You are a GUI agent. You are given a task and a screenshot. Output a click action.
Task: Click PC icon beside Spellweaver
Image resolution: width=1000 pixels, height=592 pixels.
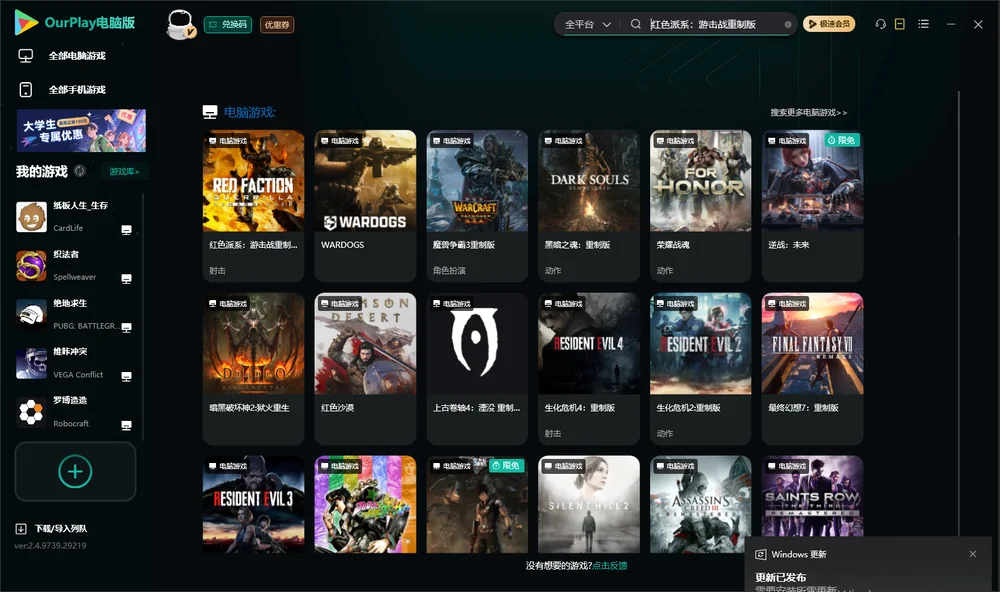pyautogui.click(x=126, y=279)
